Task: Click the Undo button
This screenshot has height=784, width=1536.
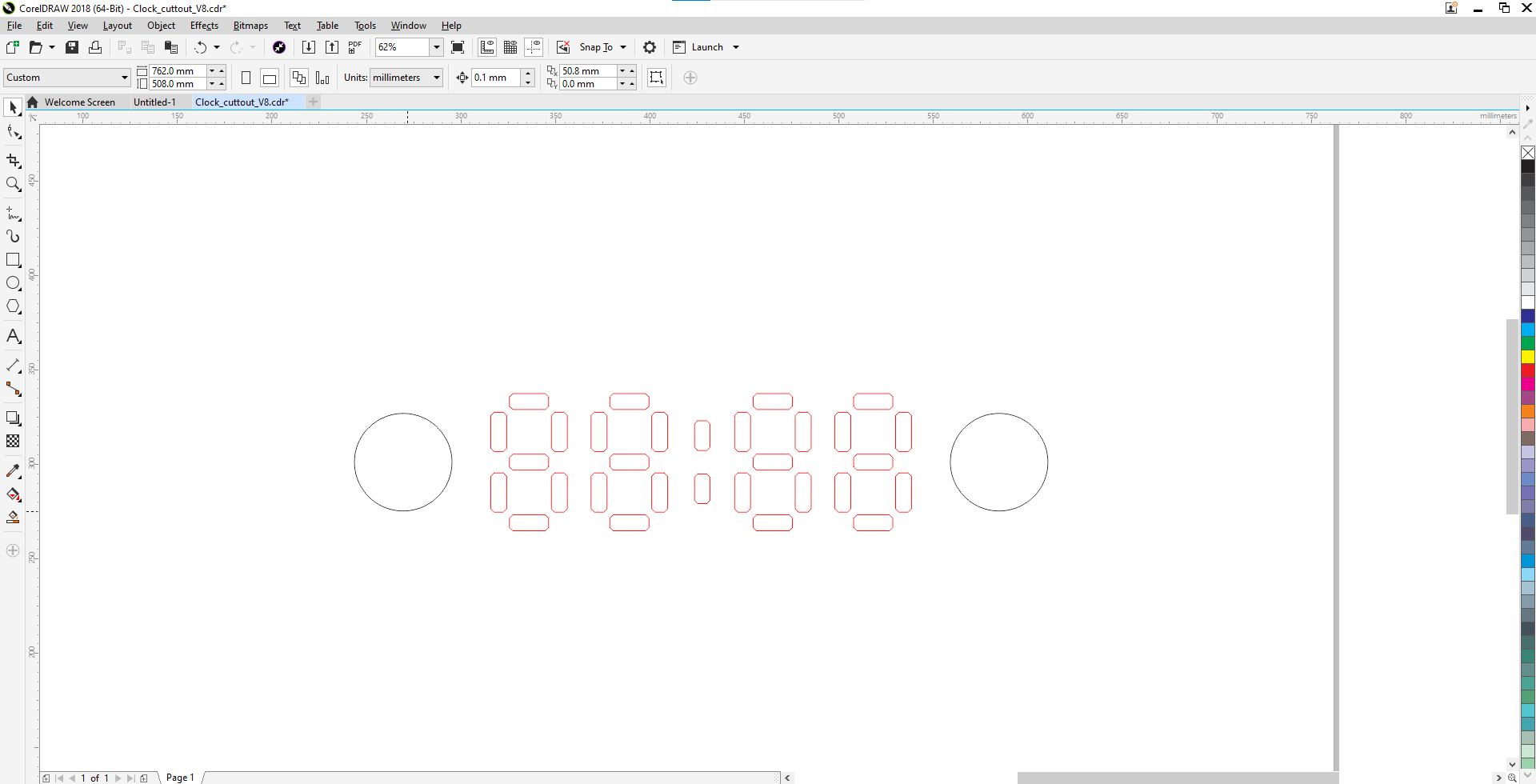Action: tap(200, 47)
